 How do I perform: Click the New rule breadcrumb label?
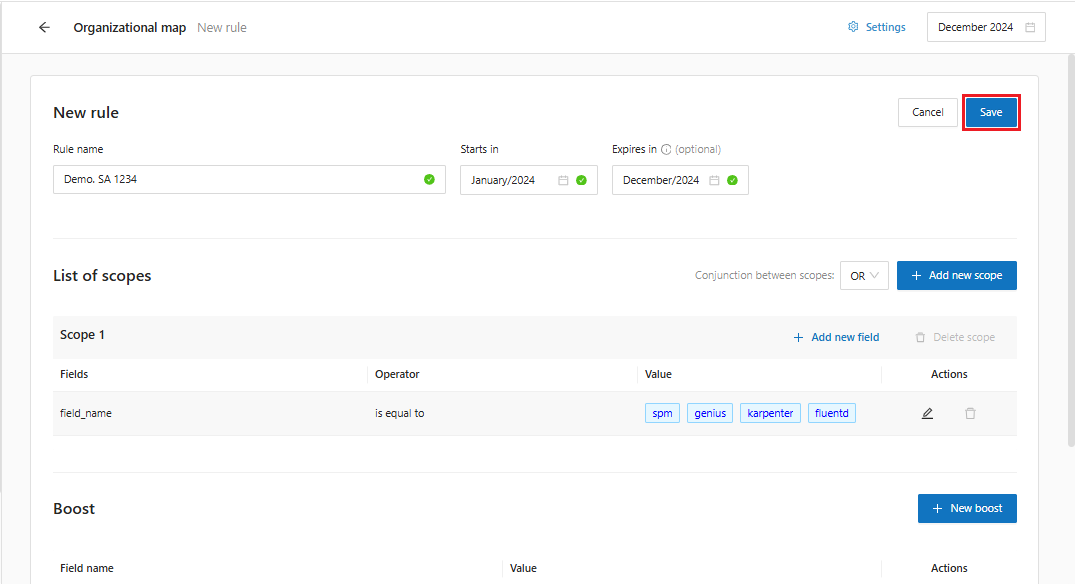[x=222, y=28]
